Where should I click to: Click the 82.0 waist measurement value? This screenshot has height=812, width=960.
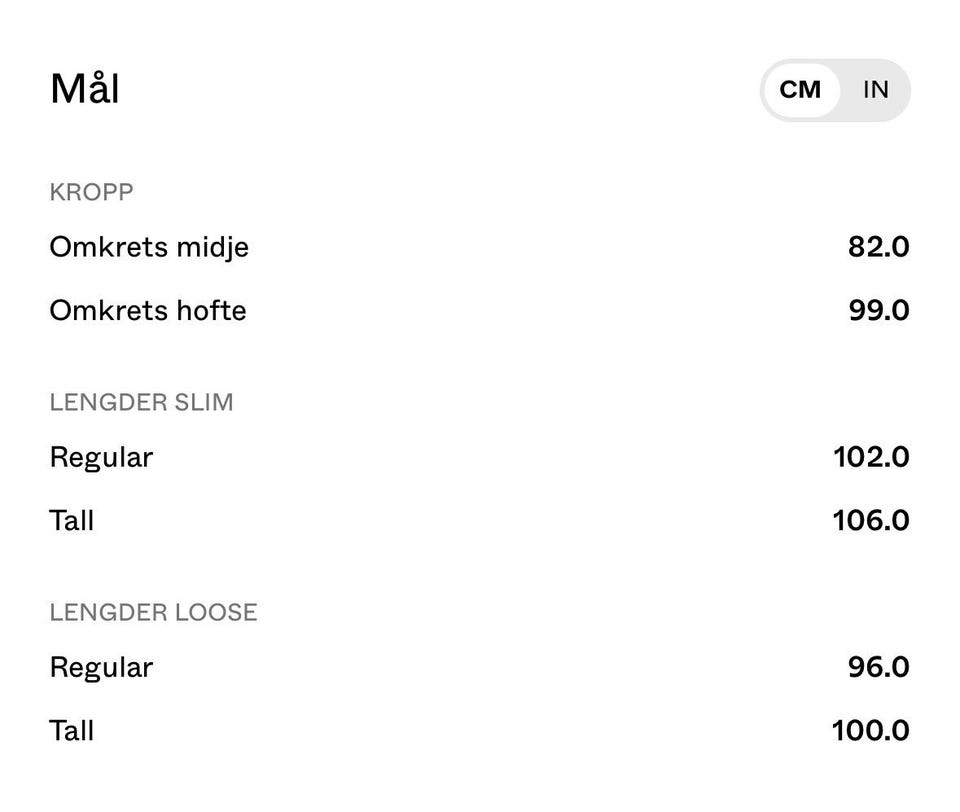(x=878, y=247)
